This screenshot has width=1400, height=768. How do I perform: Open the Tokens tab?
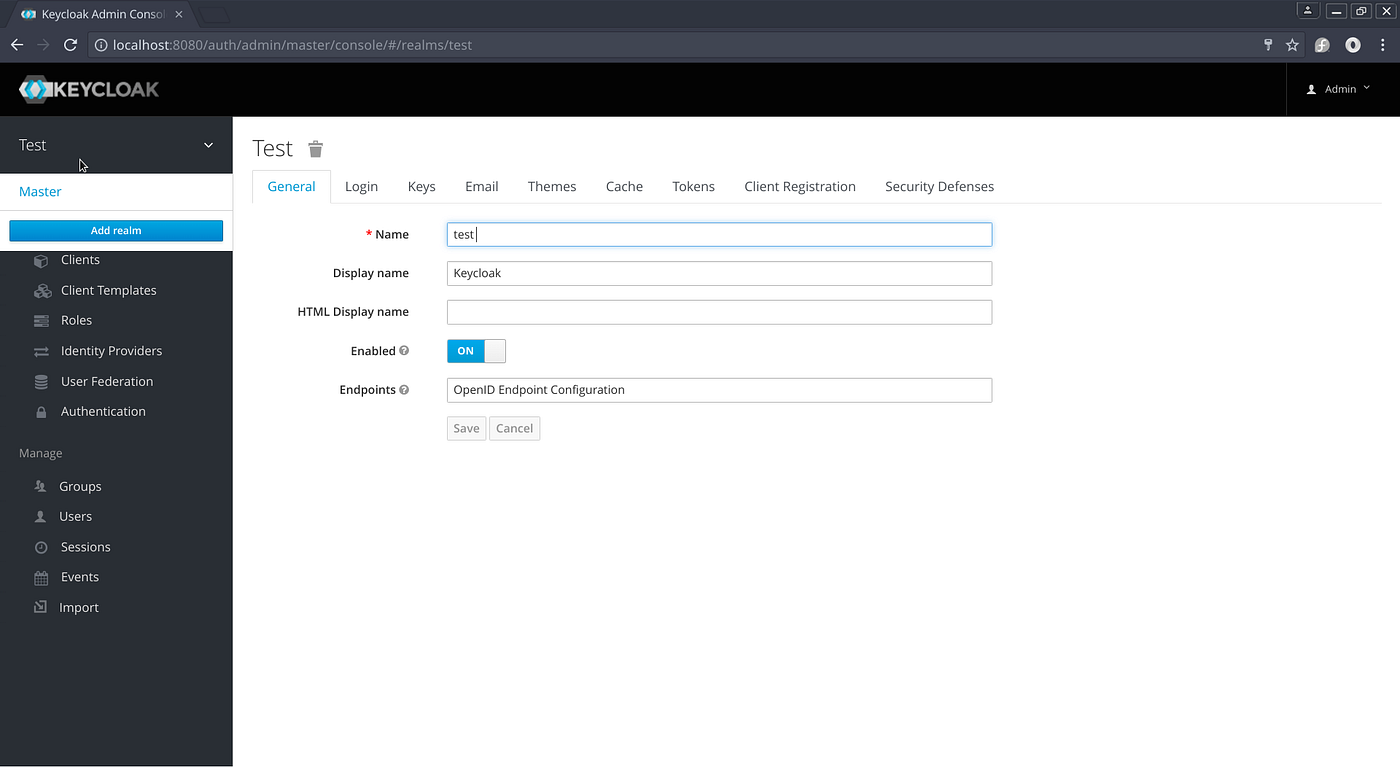(693, 186)
